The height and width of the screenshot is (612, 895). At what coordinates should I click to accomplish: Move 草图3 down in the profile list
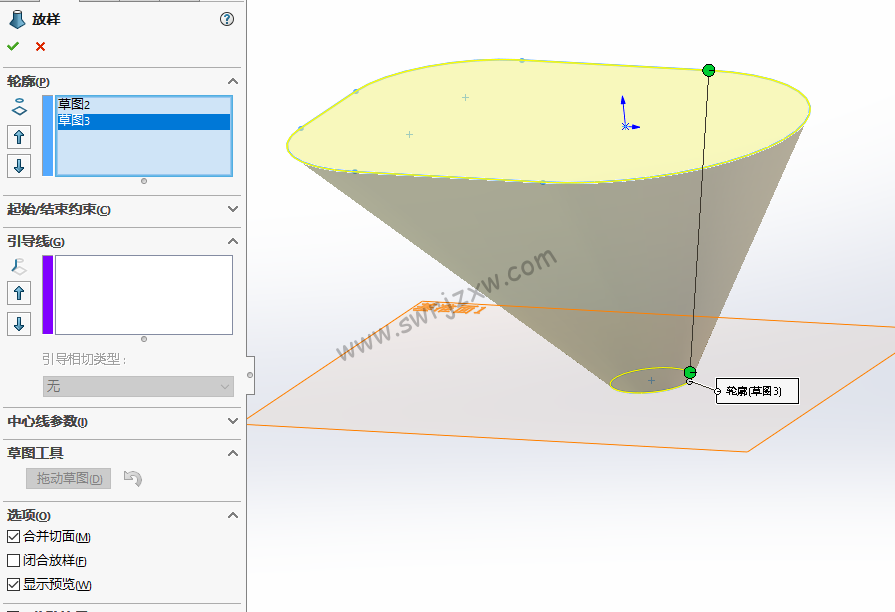click(x=18, y=166)
